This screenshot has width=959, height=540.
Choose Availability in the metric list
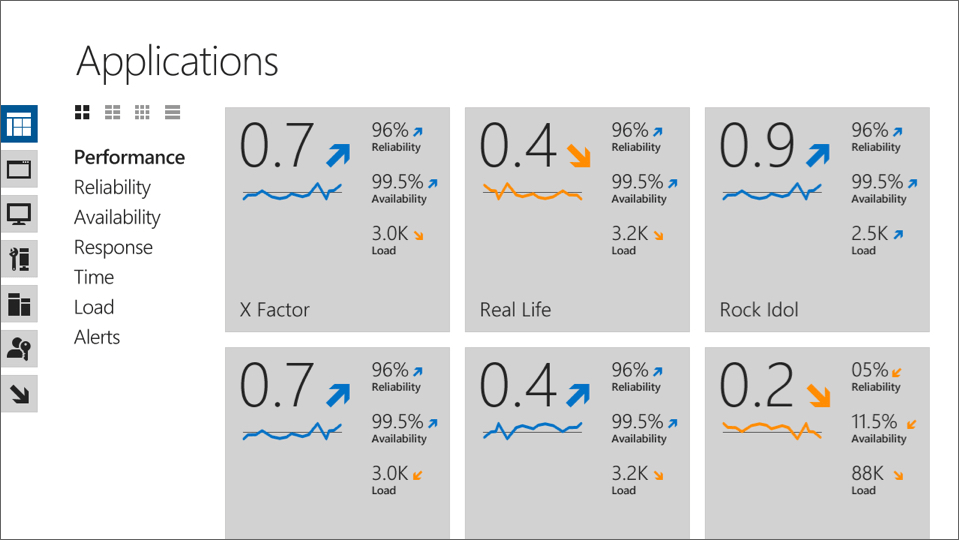click(117, 217)
